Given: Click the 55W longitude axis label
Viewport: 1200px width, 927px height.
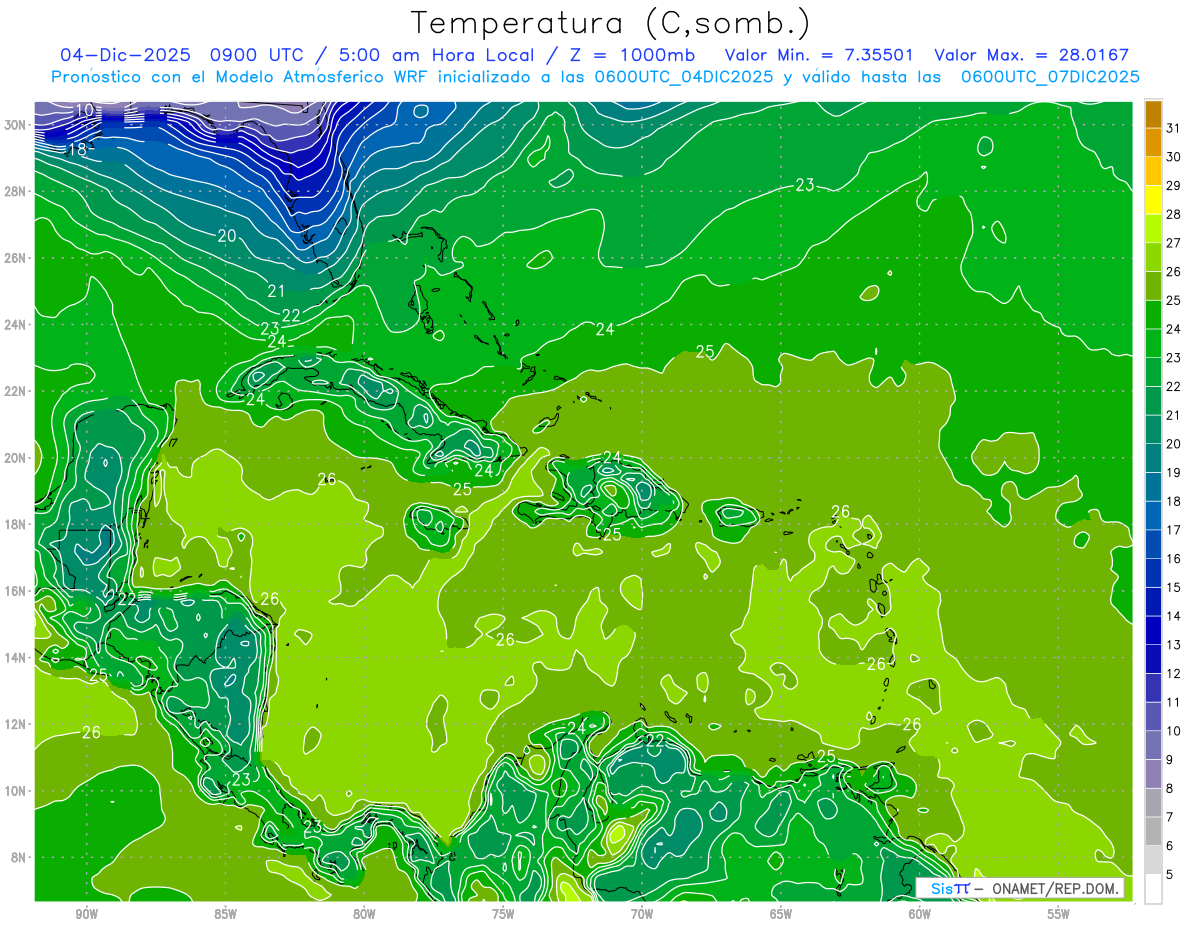Looking at the screenshot, I should coord(1059,915).
